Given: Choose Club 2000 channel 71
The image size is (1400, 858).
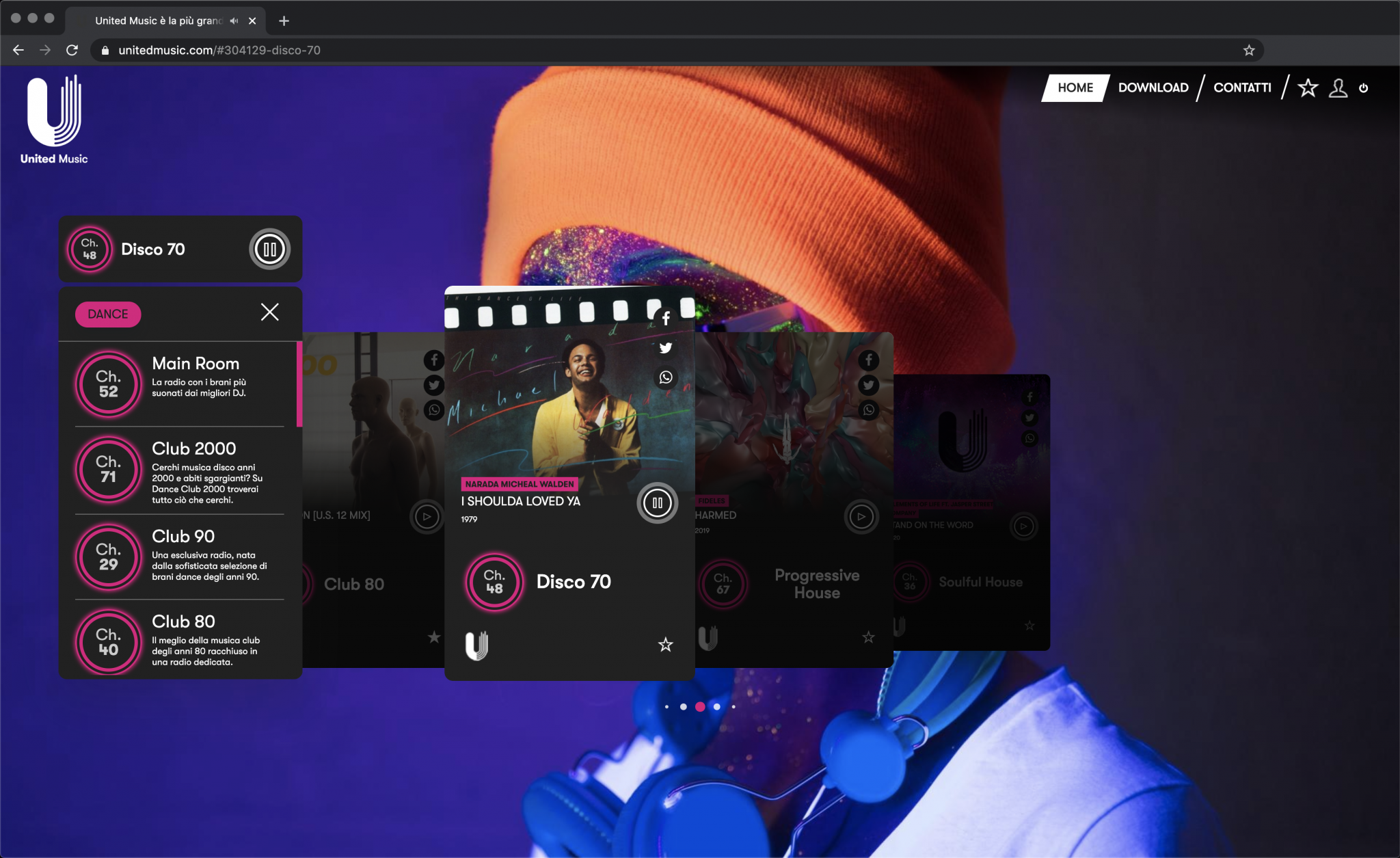Looking at the screenshot, I should 179,470.
